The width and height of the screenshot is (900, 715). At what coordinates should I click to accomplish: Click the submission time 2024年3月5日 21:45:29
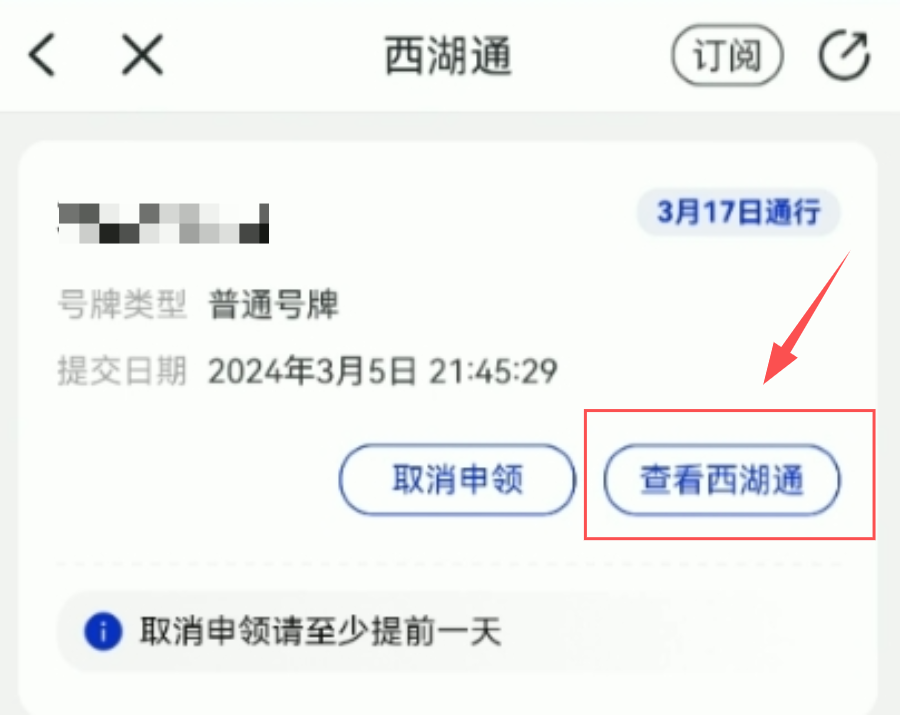[x=383, y=371]
